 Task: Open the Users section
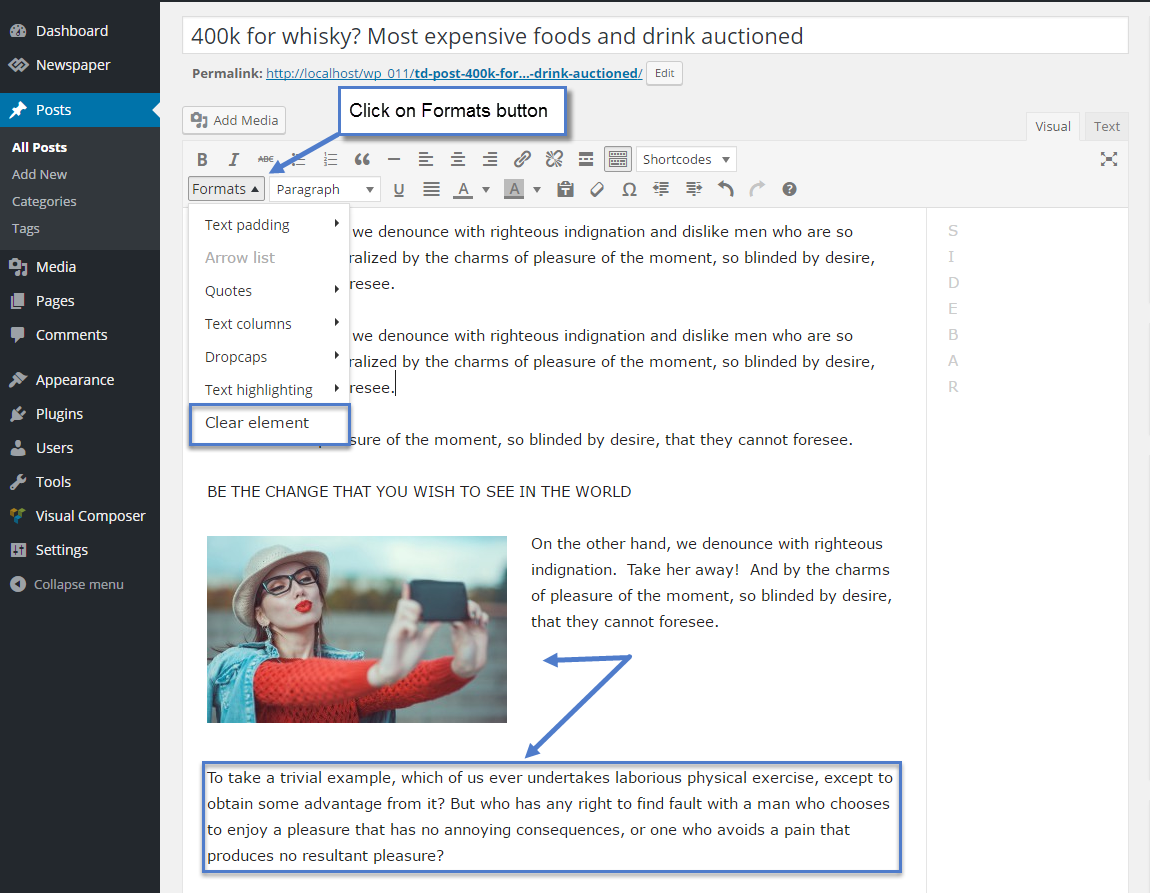(80, 447)
